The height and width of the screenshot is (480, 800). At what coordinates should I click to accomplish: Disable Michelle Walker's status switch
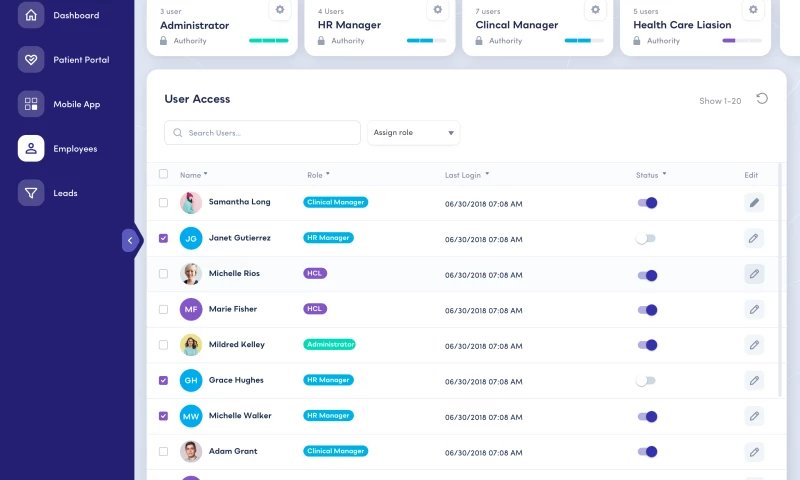pos(647,417)
